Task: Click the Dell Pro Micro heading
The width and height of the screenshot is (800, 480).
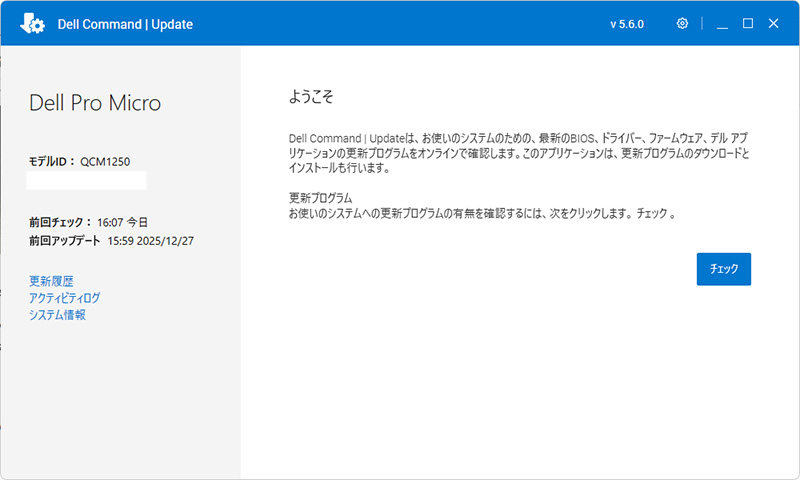Action: 94,103
